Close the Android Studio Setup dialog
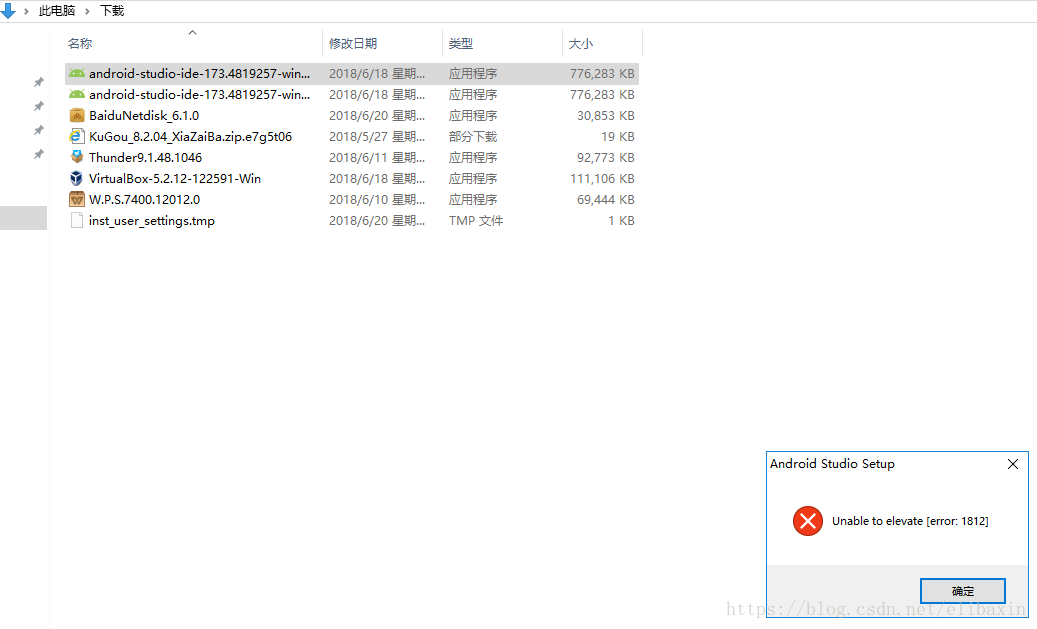Image resolution: width=1037 pixels, height=629 pixels. click(1013, 464)
